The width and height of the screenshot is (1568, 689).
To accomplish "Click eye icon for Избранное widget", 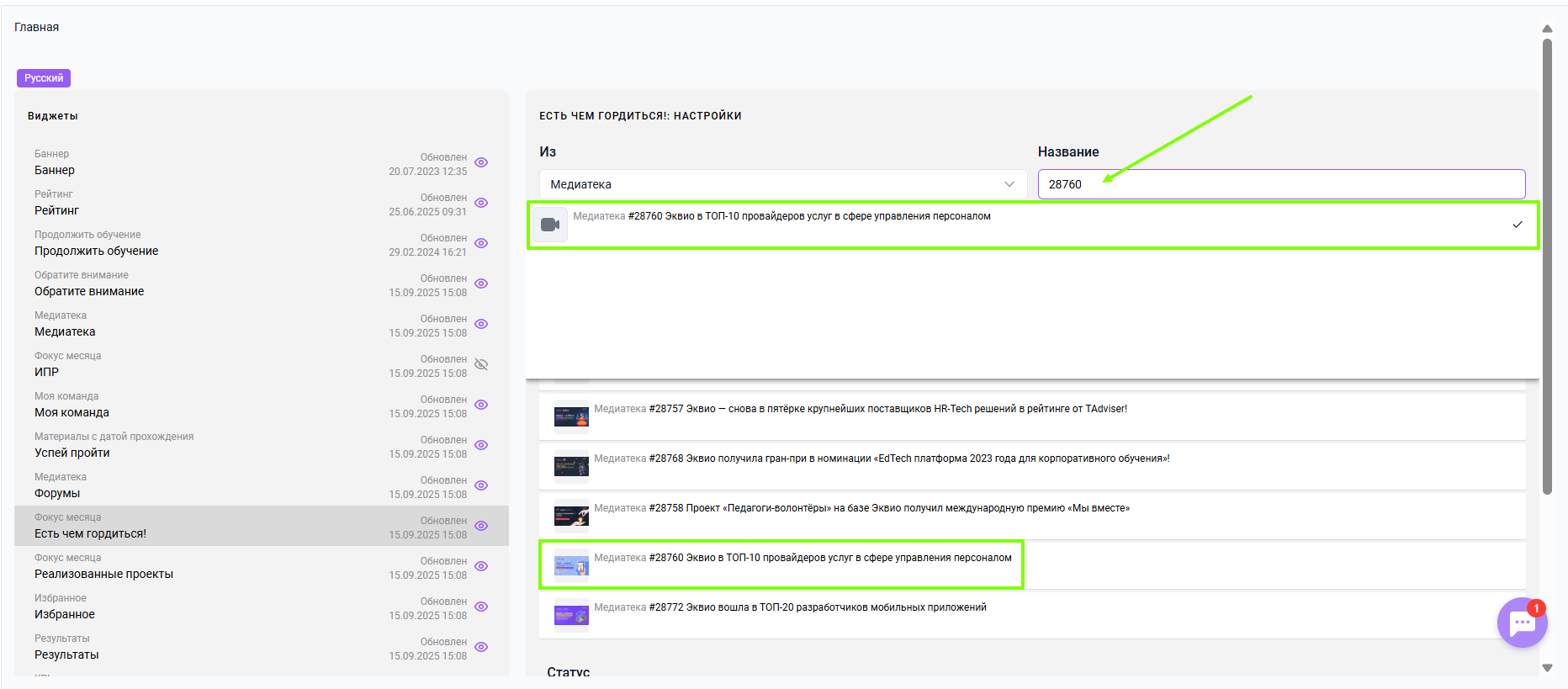I will pyautogui.click(x=481, y=607).
